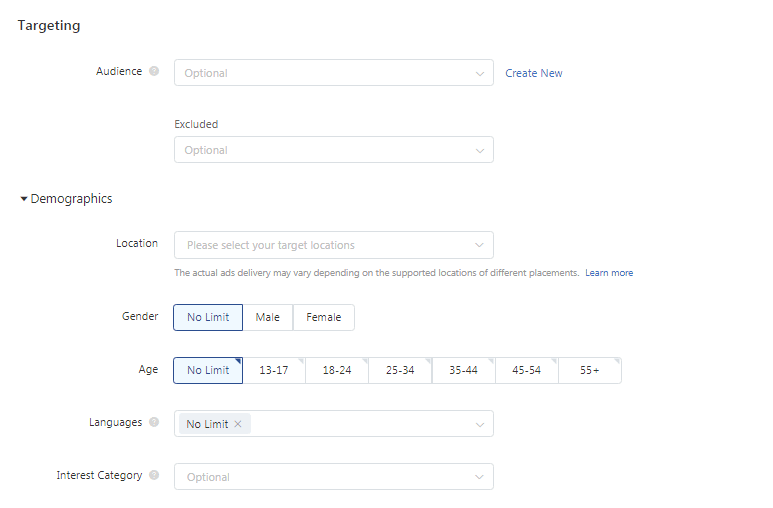Open the Excluded audience dropdown
This screenshot has width=773, height=508.
[x=333, y=150]
